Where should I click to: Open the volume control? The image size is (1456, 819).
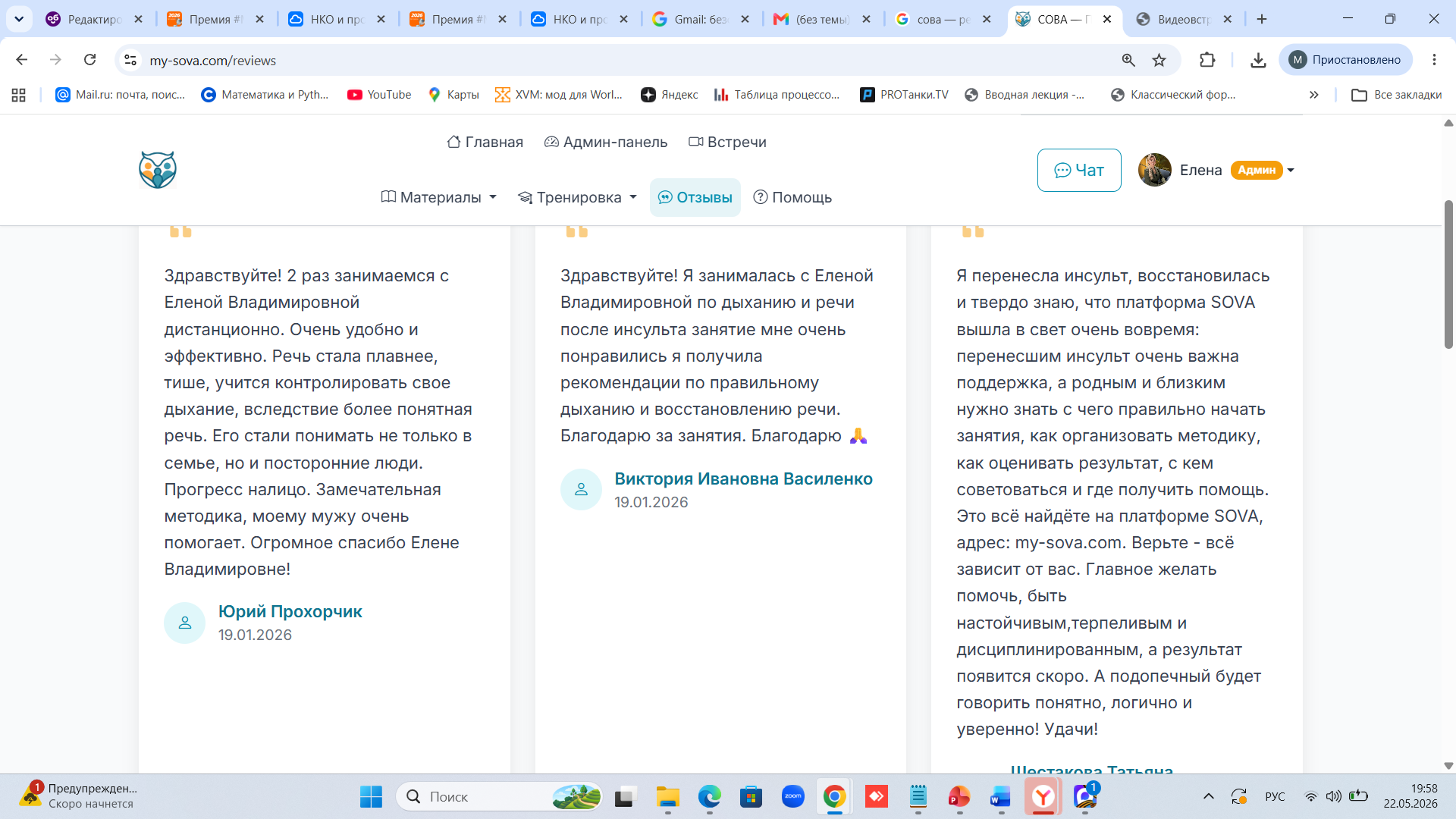(x=1333, y=796)
